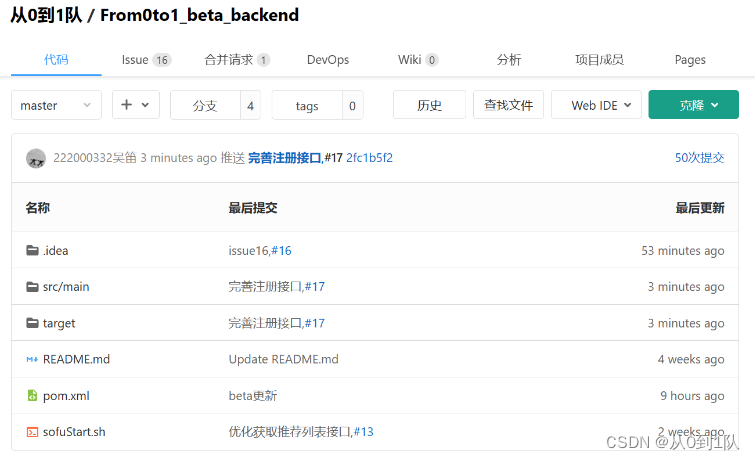This screenshot has width=755, height=460.
Task: Go to the DevOps tab
Action: click(328, 60)
